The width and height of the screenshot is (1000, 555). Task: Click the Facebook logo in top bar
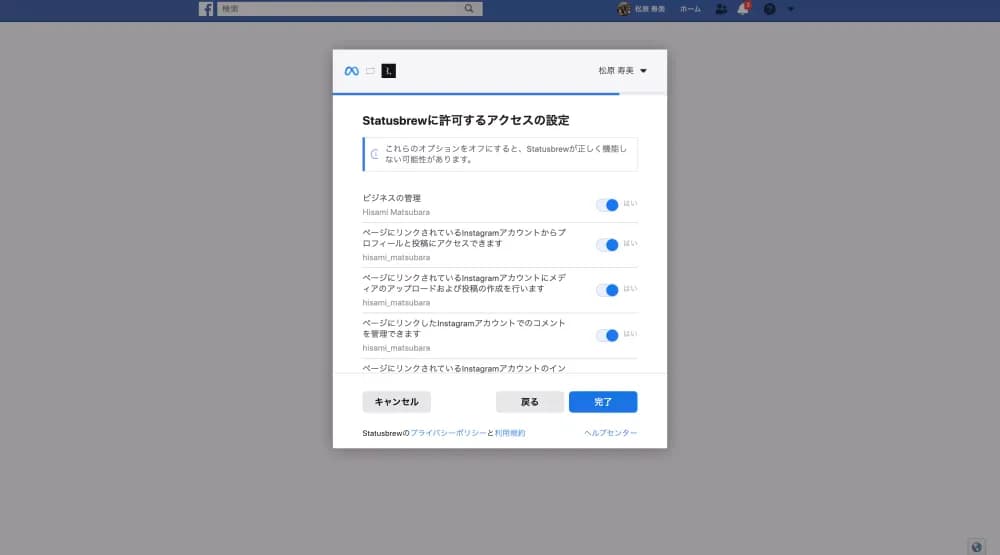coord(205,9)
